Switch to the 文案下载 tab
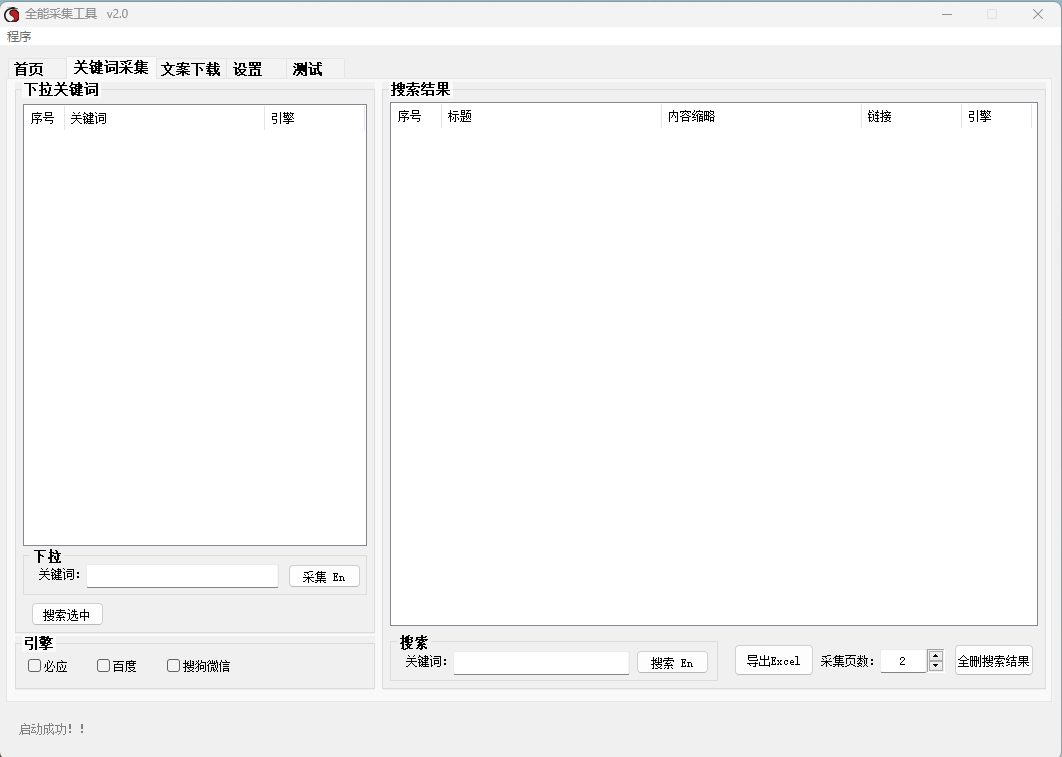 pyautogui.click(x=190, y=69)
